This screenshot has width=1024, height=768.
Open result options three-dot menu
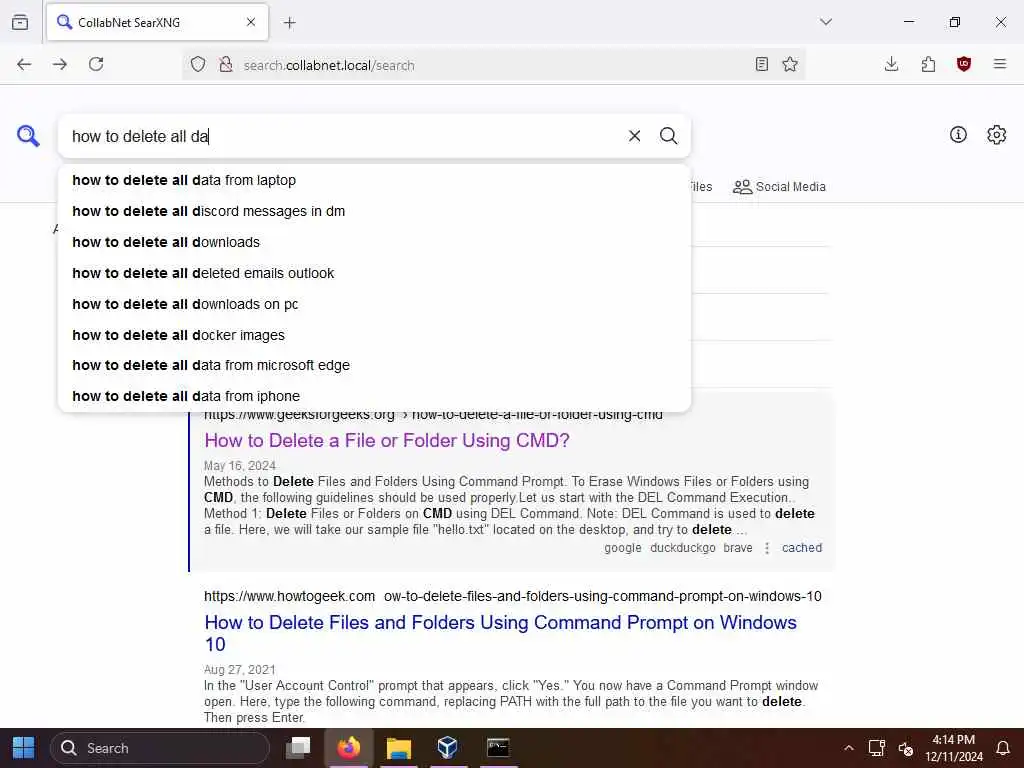[767, 548]
